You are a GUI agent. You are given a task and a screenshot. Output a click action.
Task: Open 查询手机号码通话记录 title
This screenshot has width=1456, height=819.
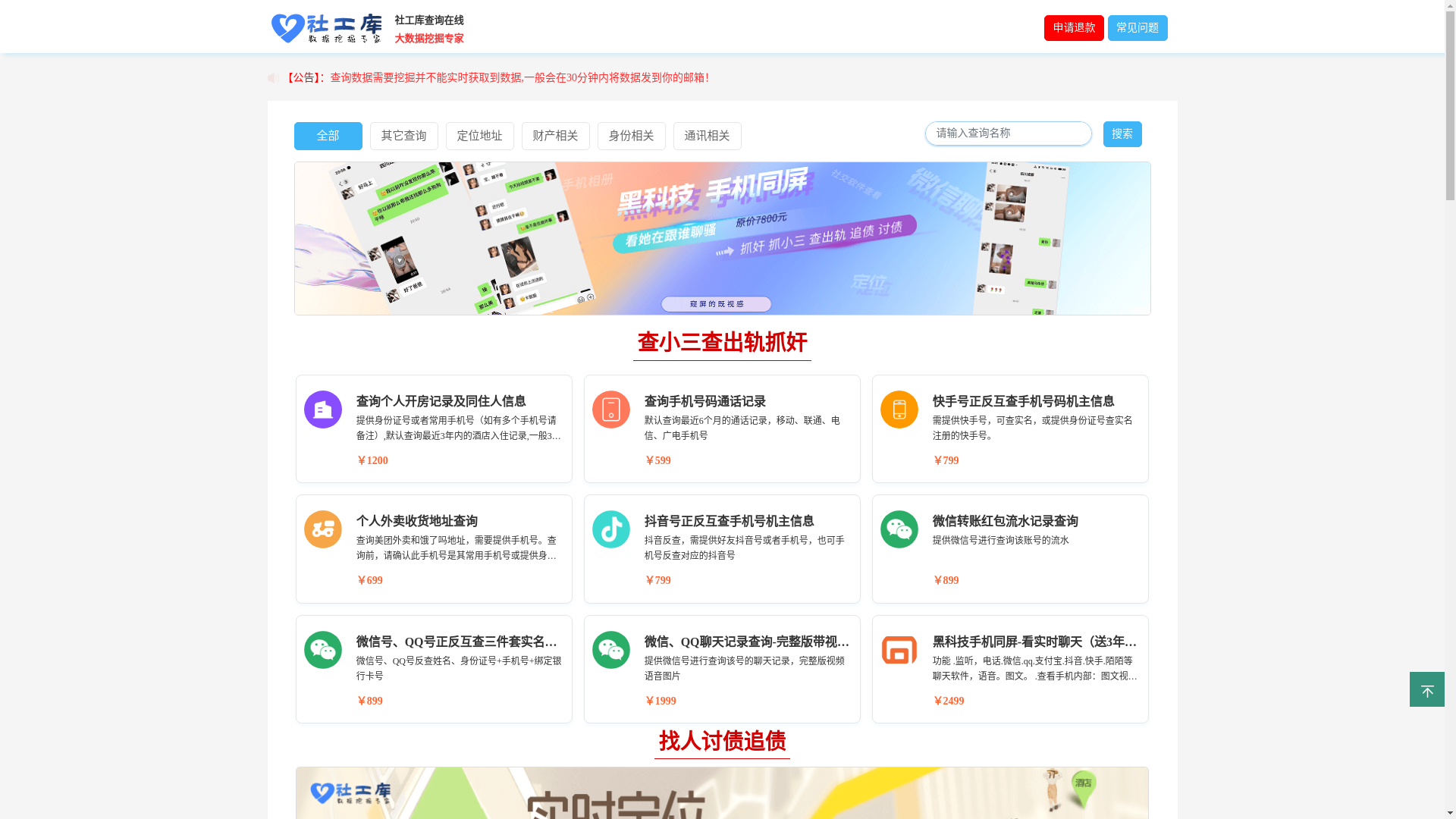click(705, 401)
